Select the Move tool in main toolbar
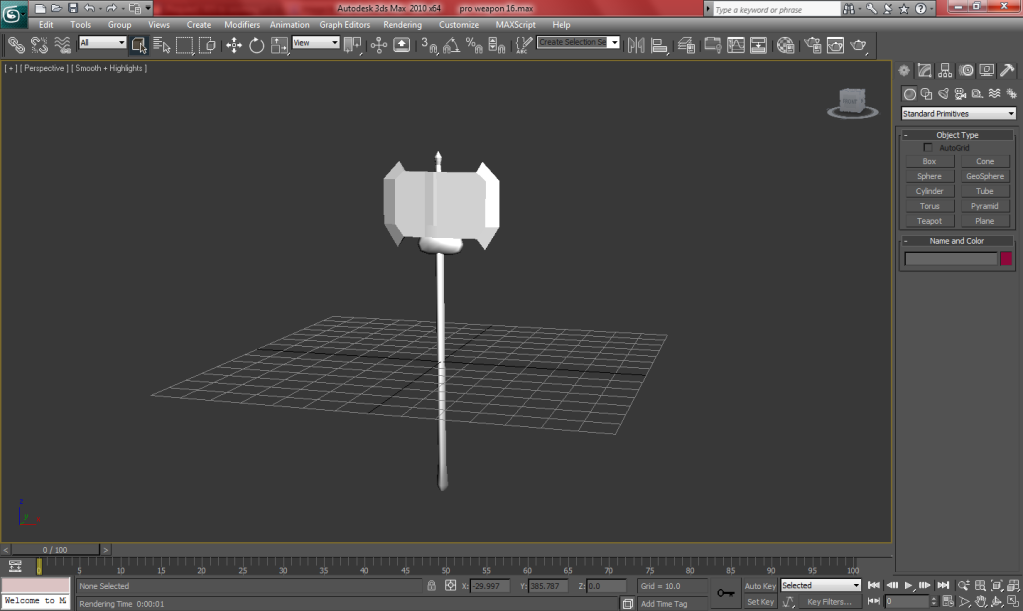 click(234, 45)
